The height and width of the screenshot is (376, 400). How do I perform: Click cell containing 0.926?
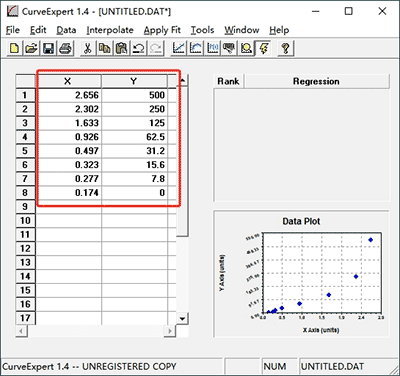(68, 137)
